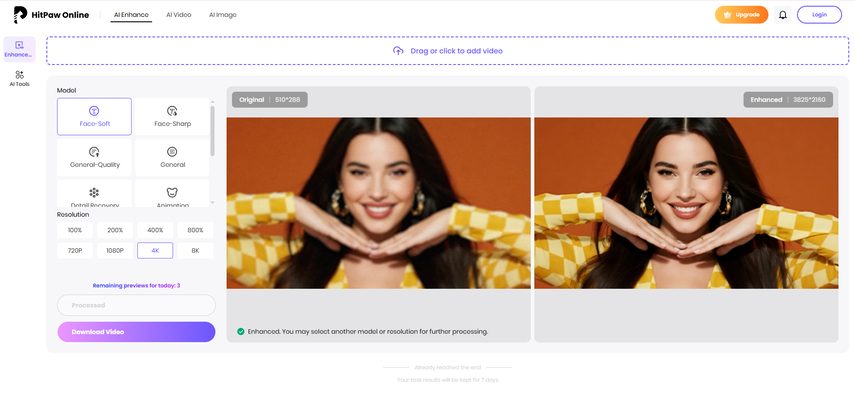The image size is (855, 408).
Task: Click the model list scrollbar
Action: pyautogui.click(x=212, y=130)
